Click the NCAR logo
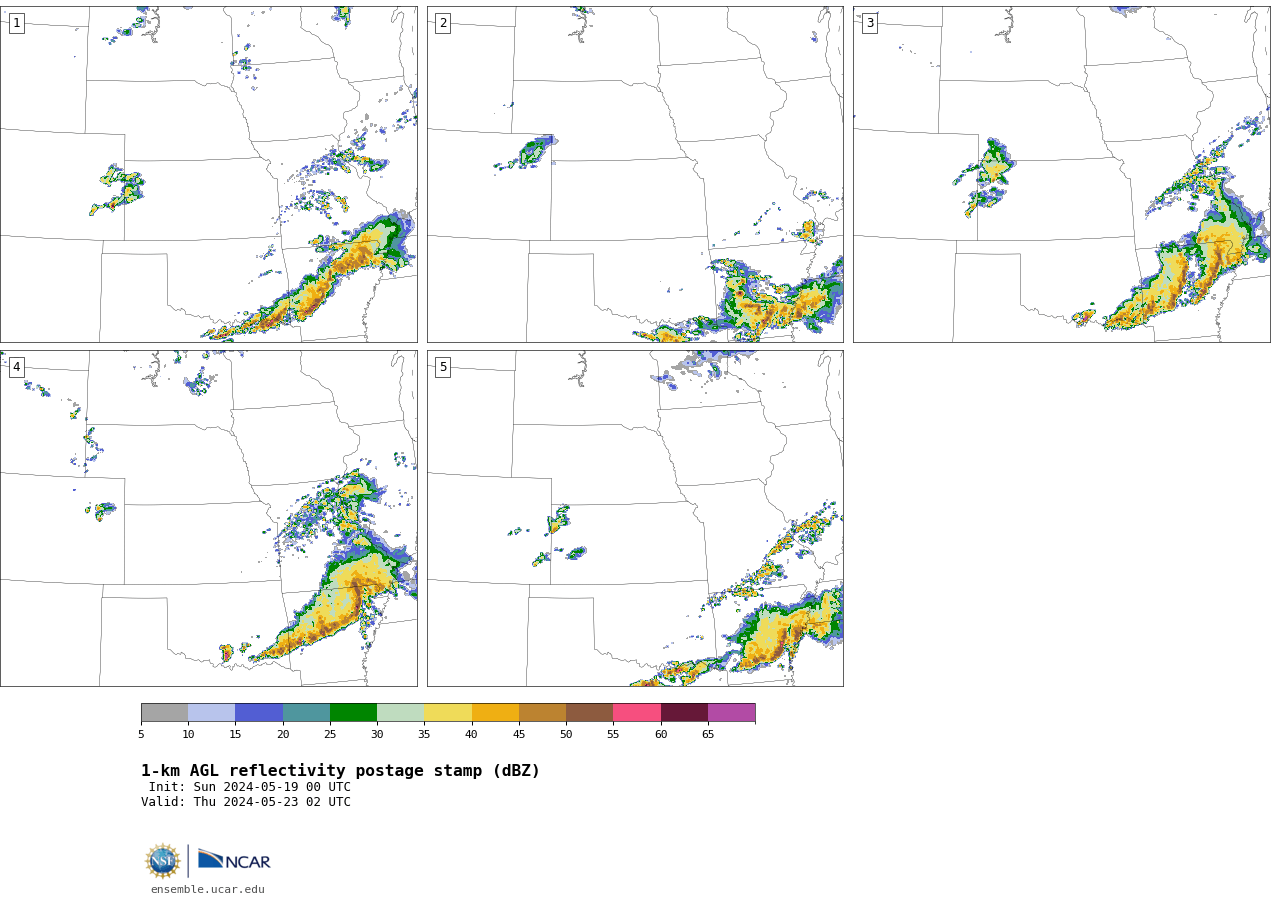The image size is (1280, 901). coord(234,860)
